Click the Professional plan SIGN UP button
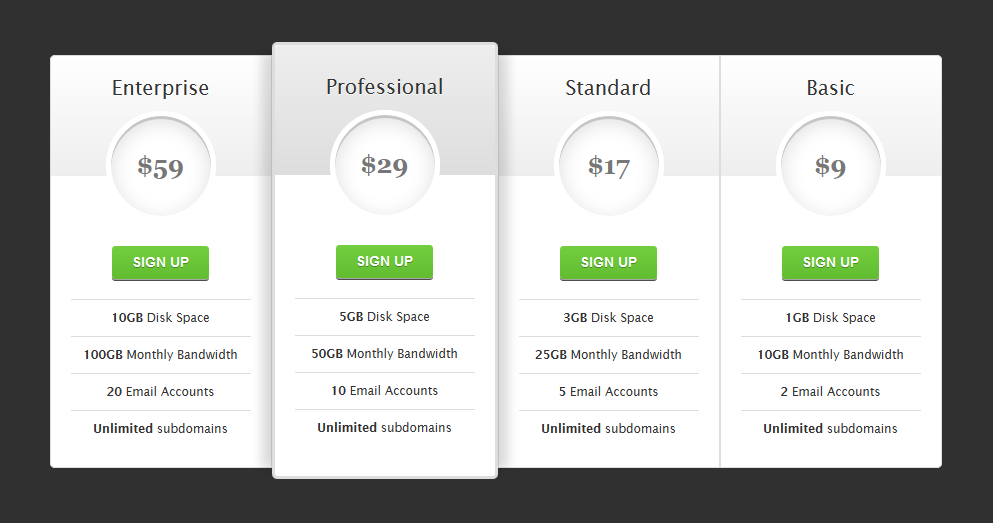 click(x=384, y=262)
